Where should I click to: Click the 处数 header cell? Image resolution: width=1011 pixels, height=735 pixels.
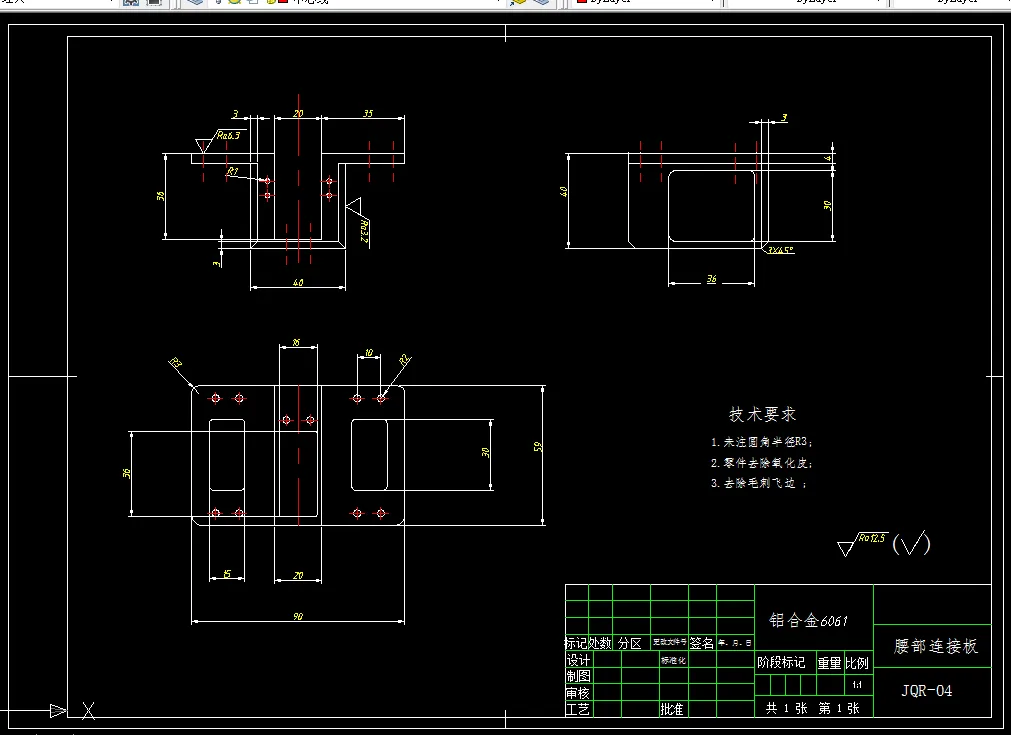(600, 643)
